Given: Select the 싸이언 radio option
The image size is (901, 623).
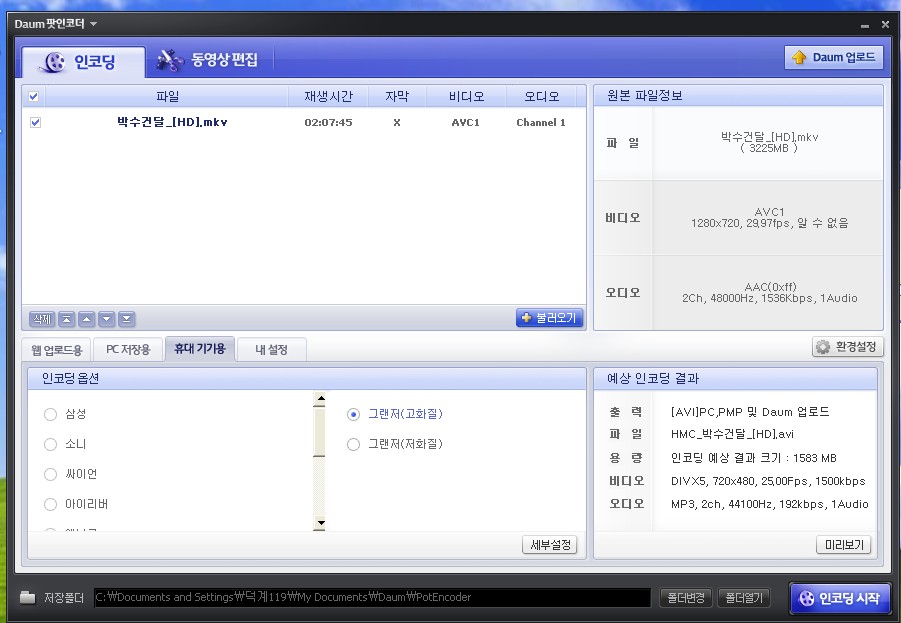Looking at the screenshot, I should pos(51,474).
